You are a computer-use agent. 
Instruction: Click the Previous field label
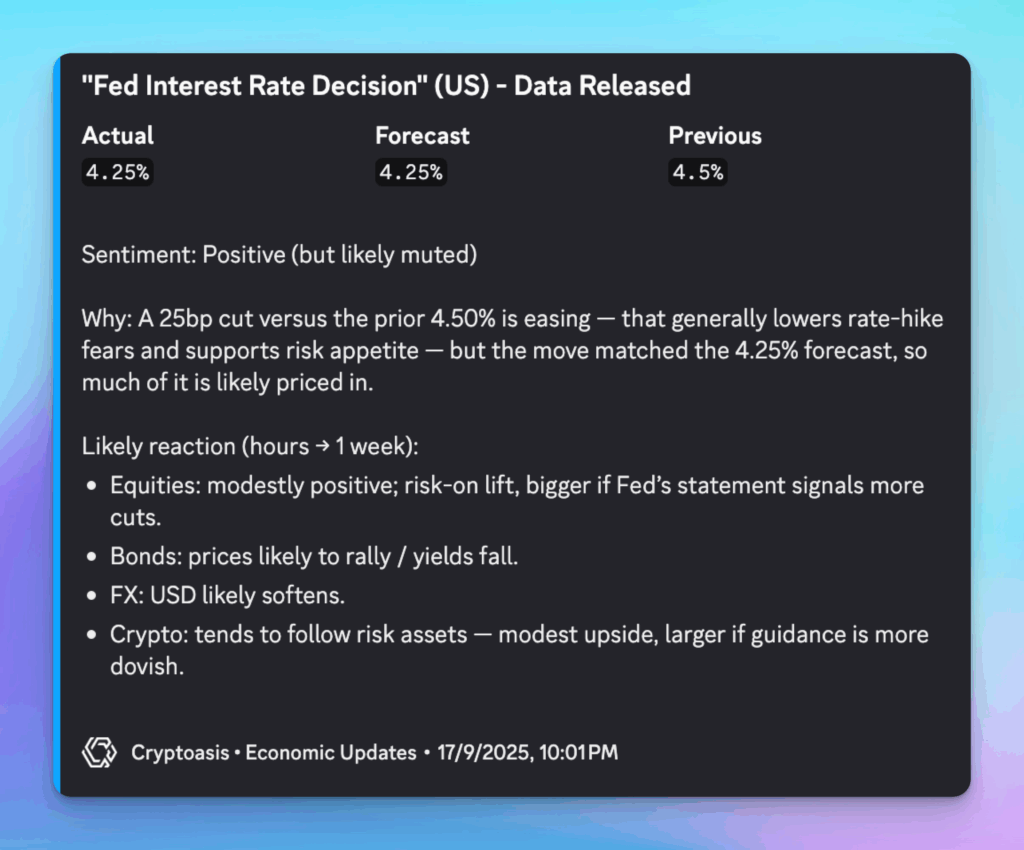click(x=715, y=136)
